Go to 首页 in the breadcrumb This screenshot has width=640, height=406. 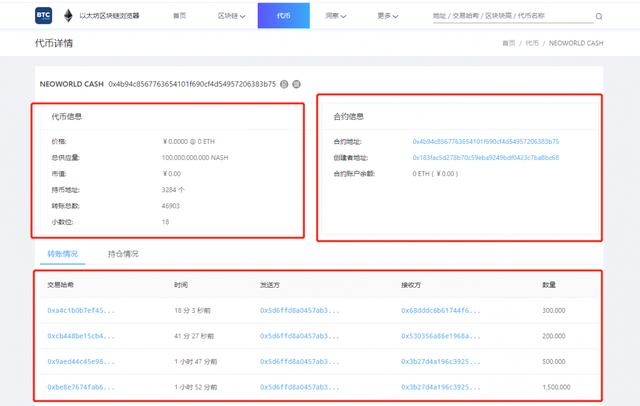(x=509, y=43)
